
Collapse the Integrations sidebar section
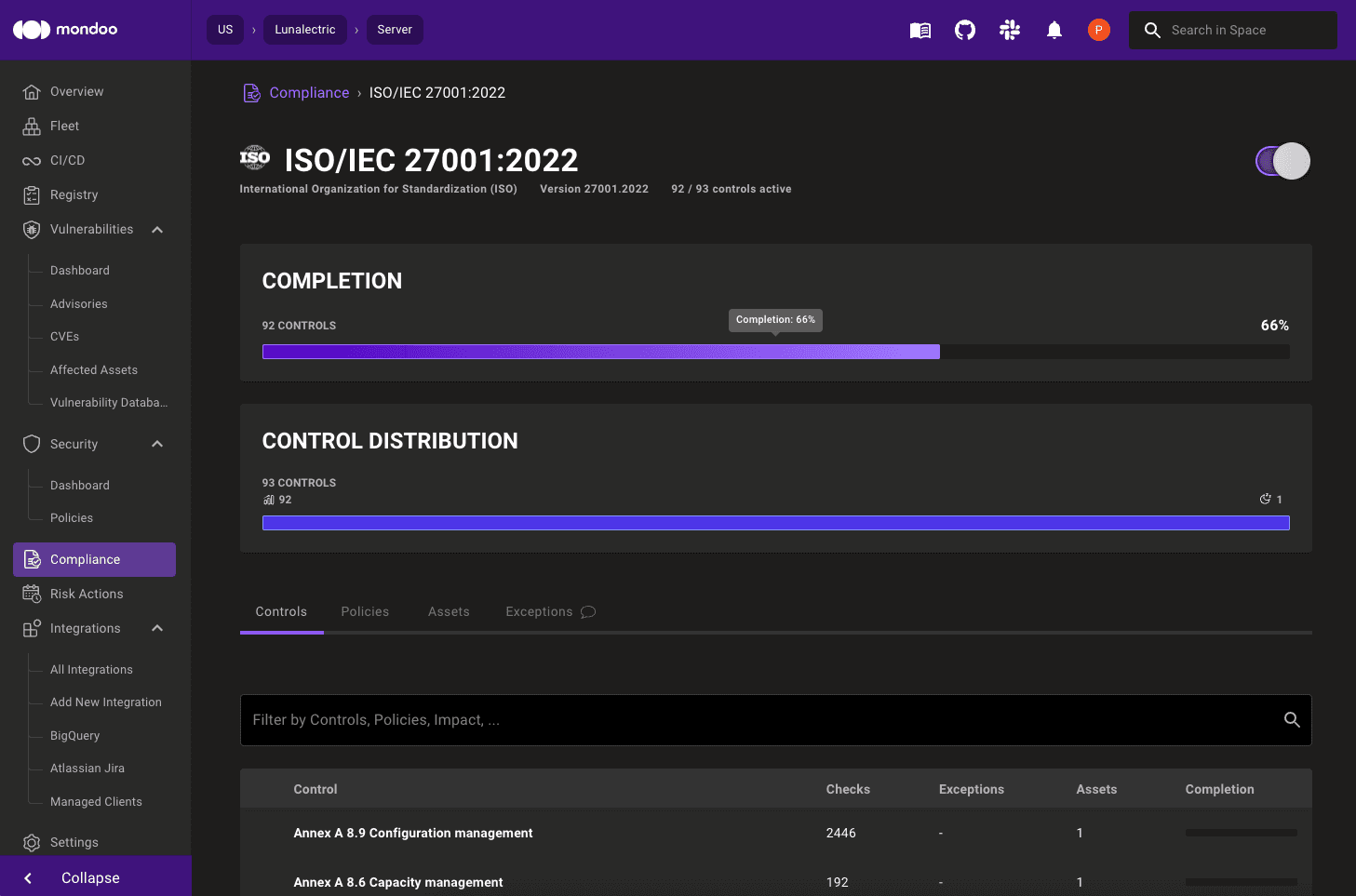coord(157,628)
